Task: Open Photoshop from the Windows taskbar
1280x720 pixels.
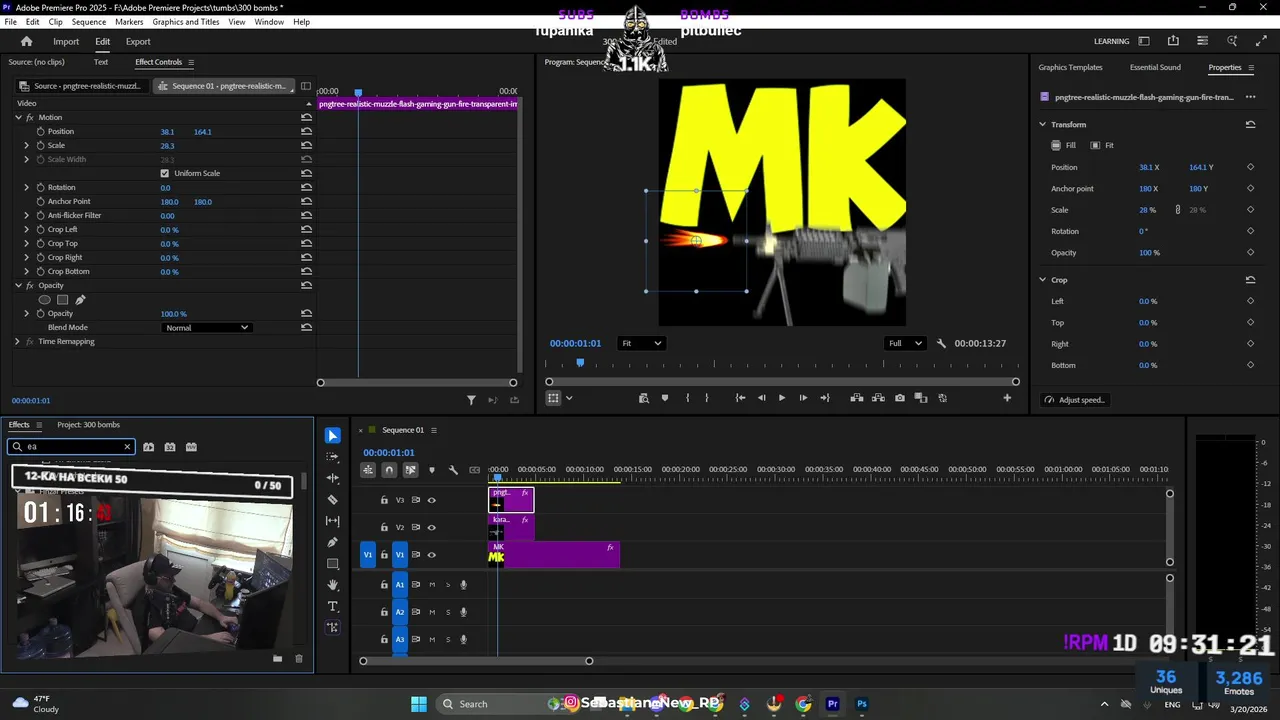Action: coord(862,704)
